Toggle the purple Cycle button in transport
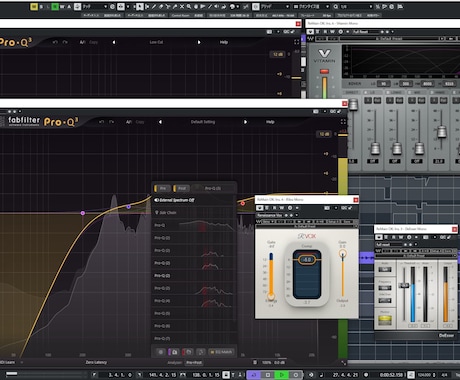 pos(254,375)
